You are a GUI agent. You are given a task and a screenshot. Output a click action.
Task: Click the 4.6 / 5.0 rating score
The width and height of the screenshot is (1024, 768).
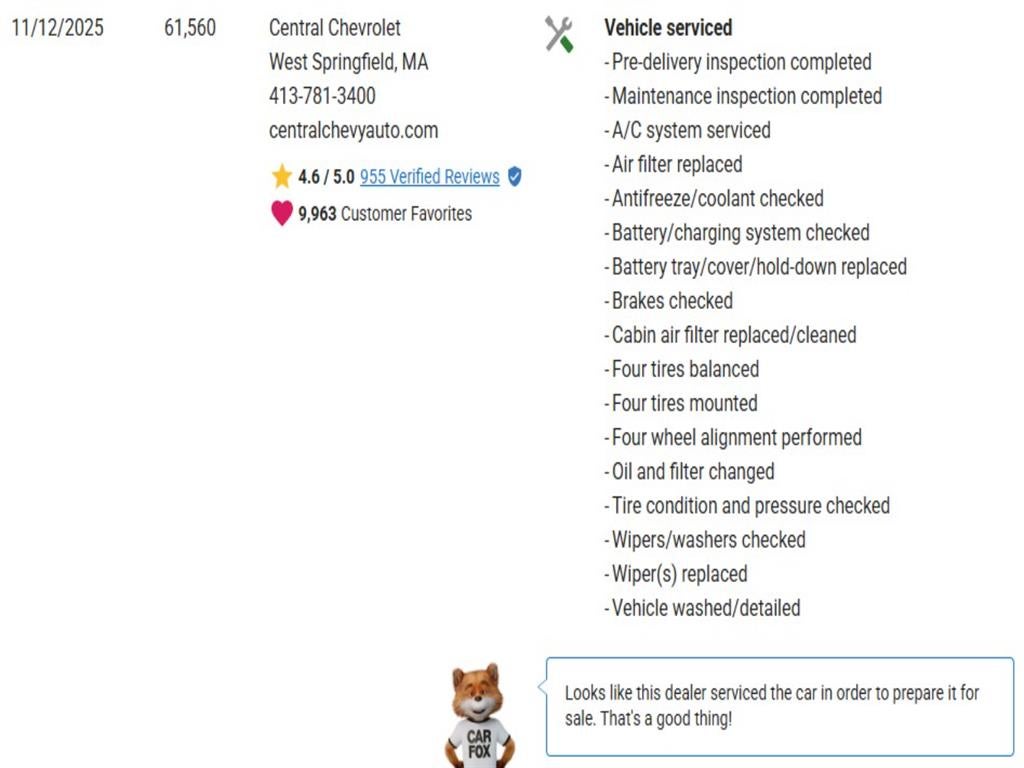click(x=326, y=177)
